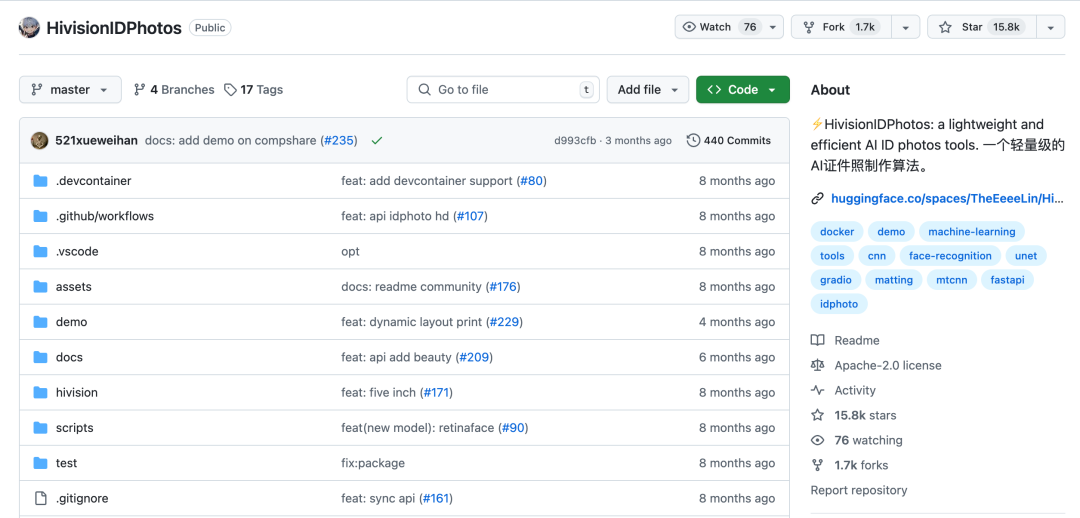Open the .gitignore file icon
The width and height of the screenshot is (1080, 518).
[x=41, y=498]
